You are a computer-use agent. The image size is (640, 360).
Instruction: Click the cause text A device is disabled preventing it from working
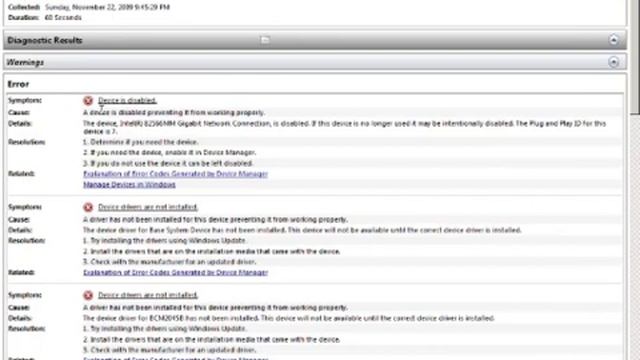pos(174,112)
